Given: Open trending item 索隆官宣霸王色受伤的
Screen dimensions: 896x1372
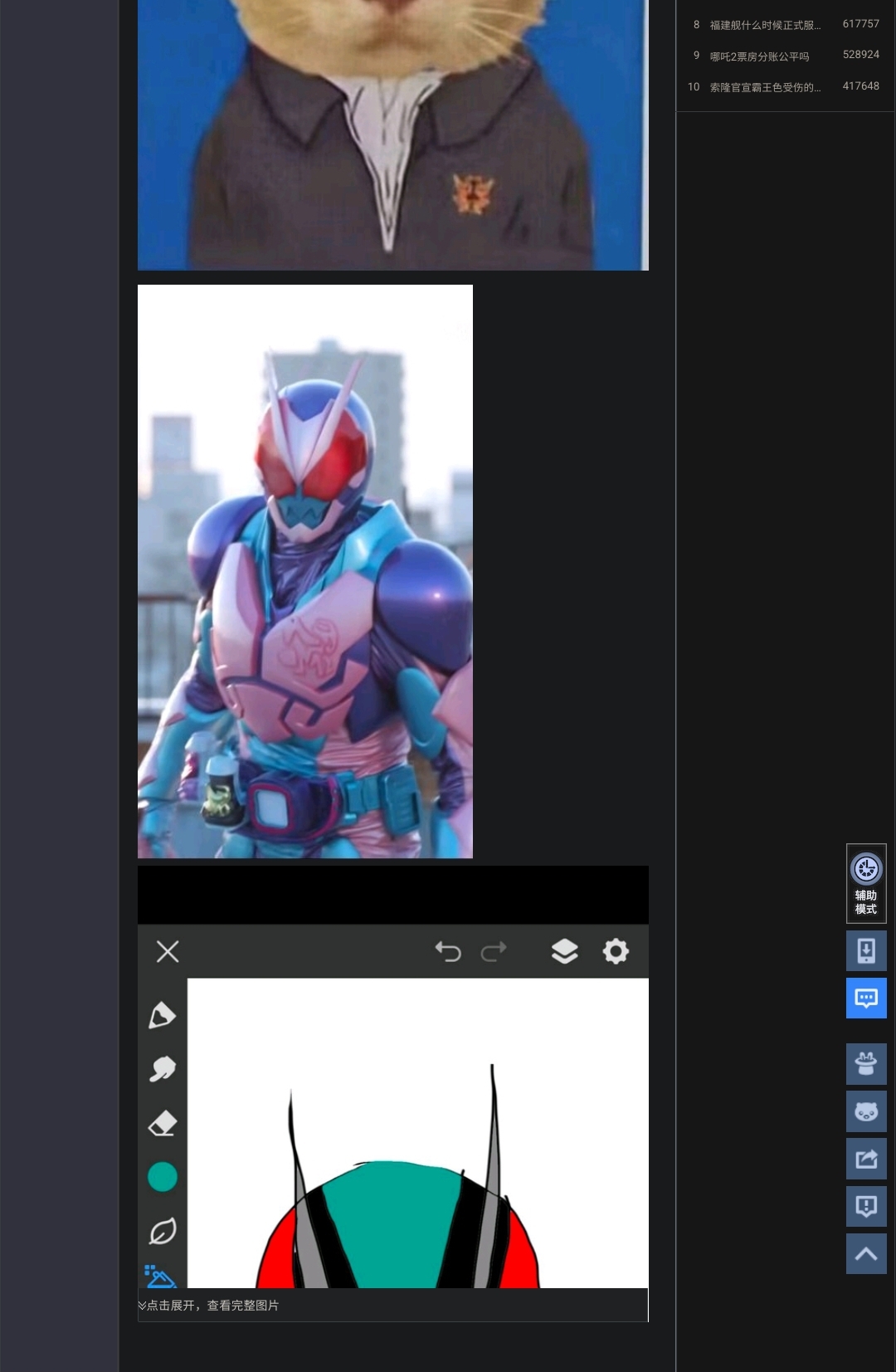Looking at the screenshot, I should pos(765,87).
